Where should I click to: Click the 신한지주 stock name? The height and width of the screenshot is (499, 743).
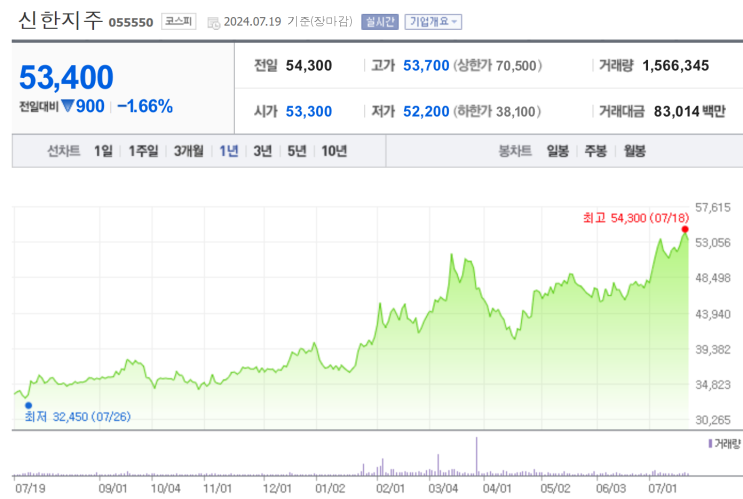tap(60, 20)
